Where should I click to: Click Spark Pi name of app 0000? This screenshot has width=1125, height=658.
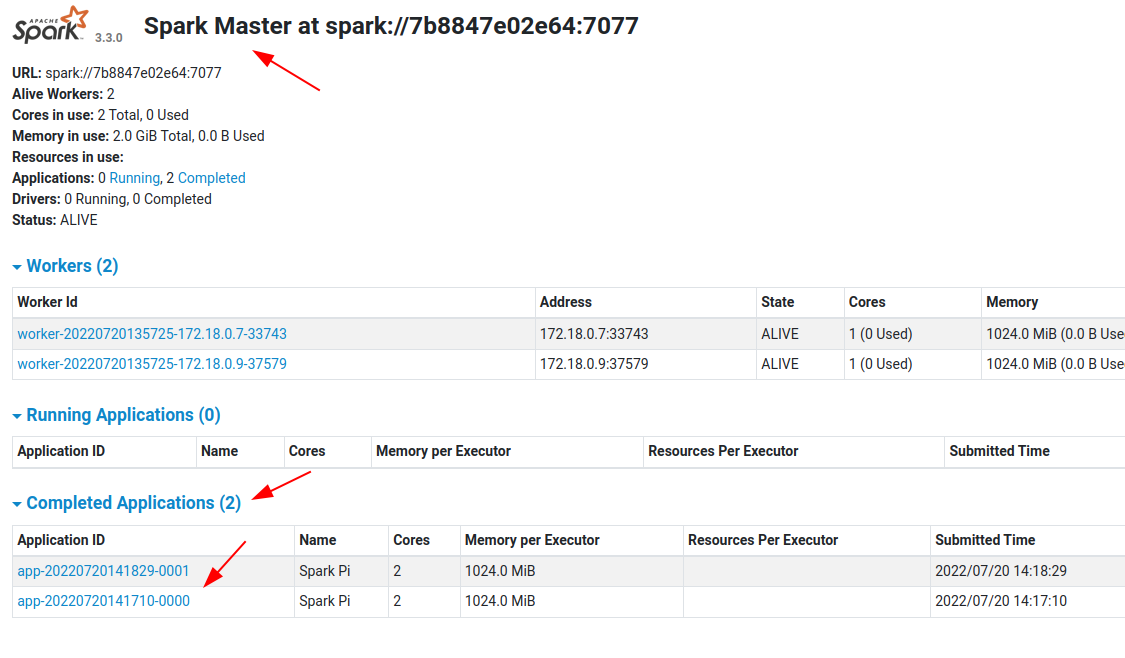pyautogui.click(x=325, y=601)
